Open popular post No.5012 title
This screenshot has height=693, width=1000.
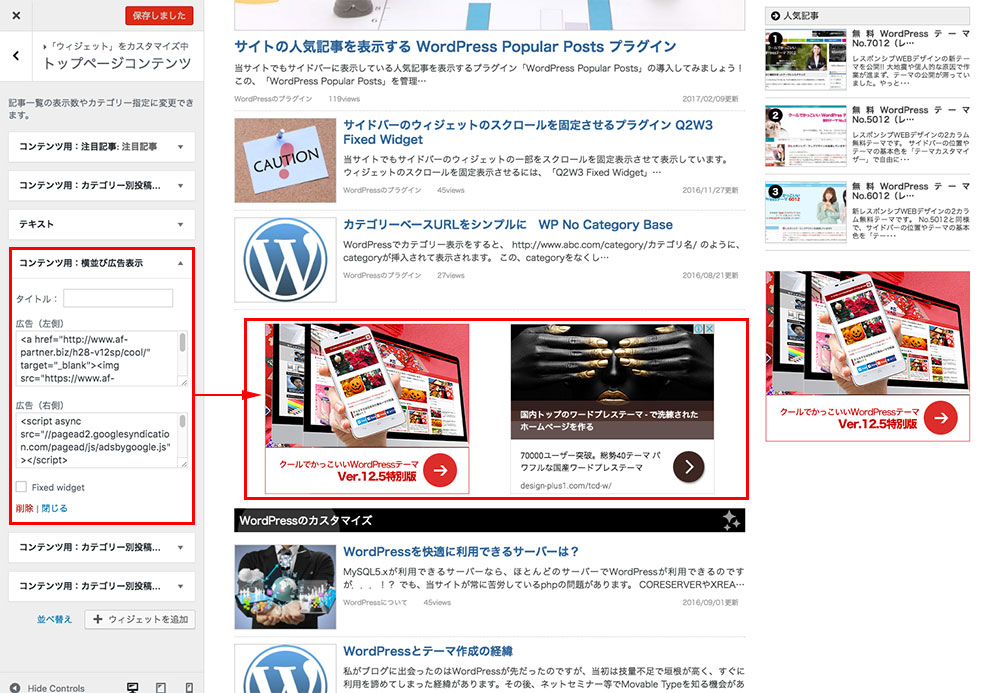911,115
